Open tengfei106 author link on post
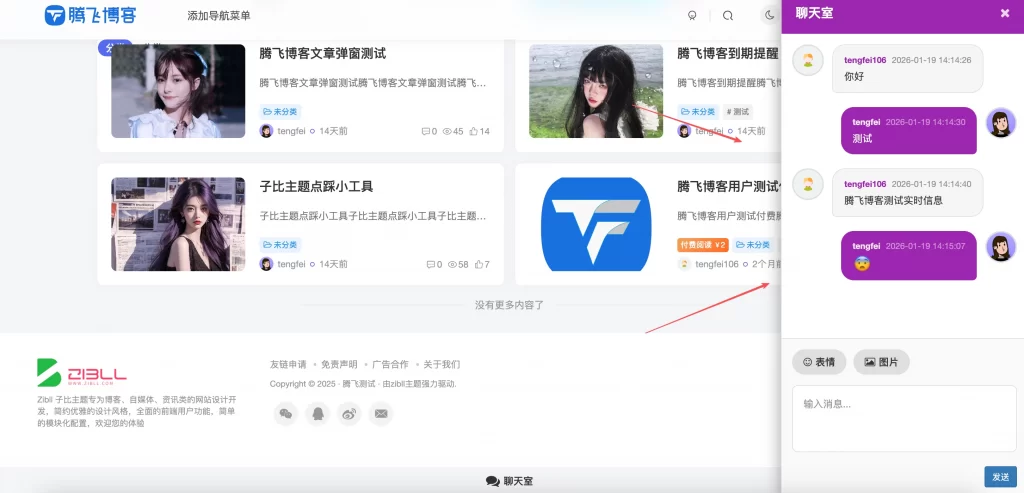Viewport: 1024px width, 493px height. [x=717, y=264]
